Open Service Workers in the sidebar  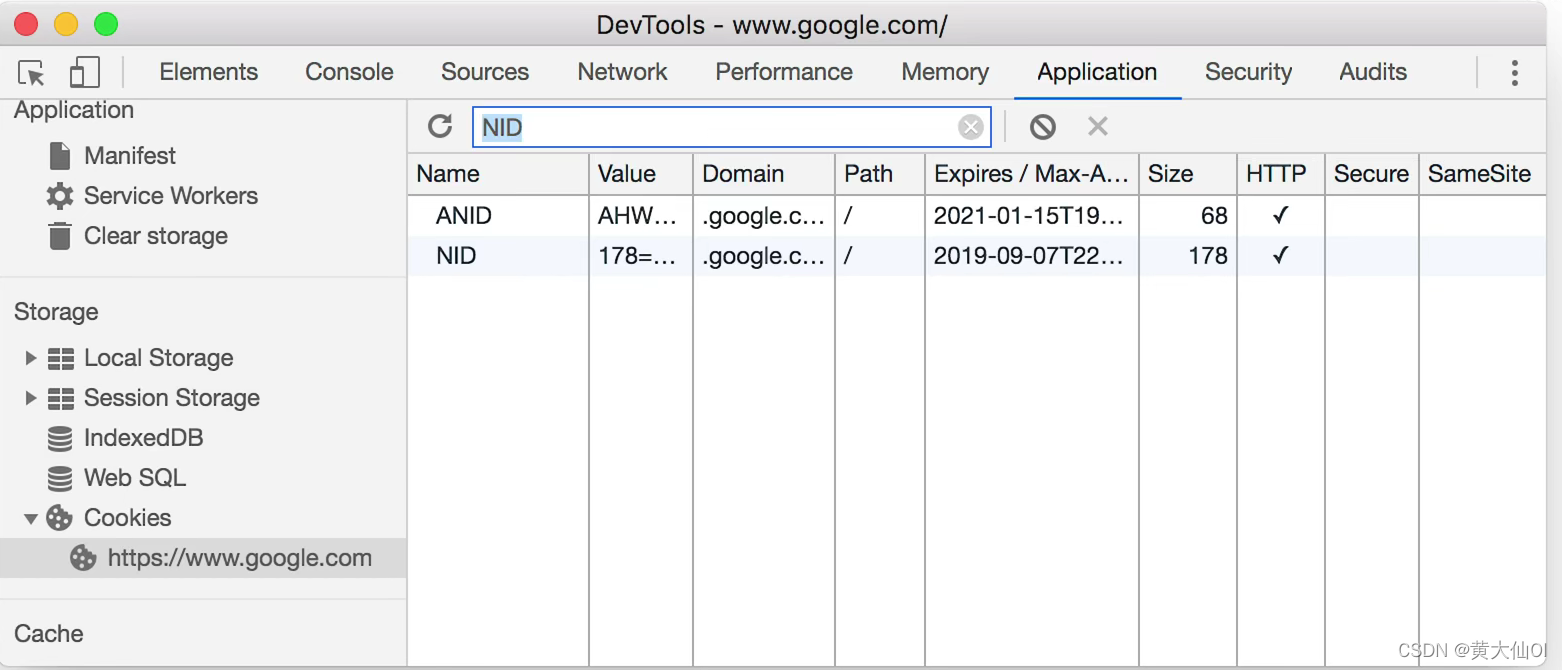tap(171, 196)
